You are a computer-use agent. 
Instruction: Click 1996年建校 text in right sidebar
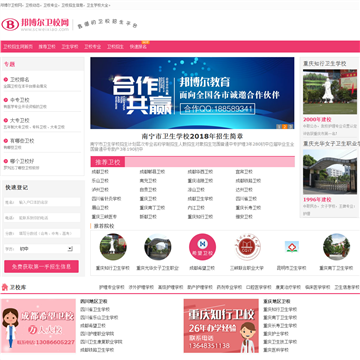(317, 200)
